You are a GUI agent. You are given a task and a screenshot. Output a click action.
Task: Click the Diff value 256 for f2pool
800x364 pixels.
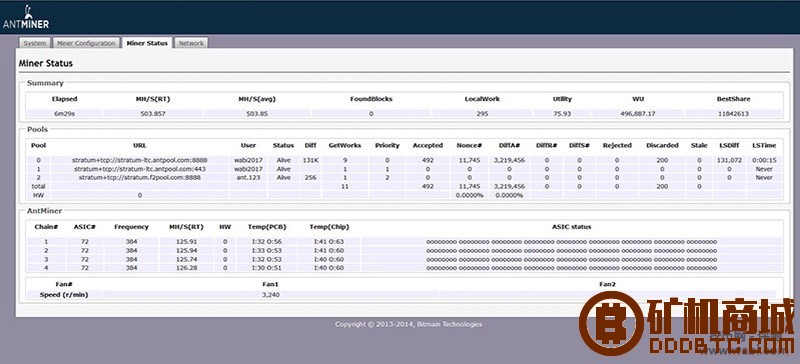pos(310,178)
